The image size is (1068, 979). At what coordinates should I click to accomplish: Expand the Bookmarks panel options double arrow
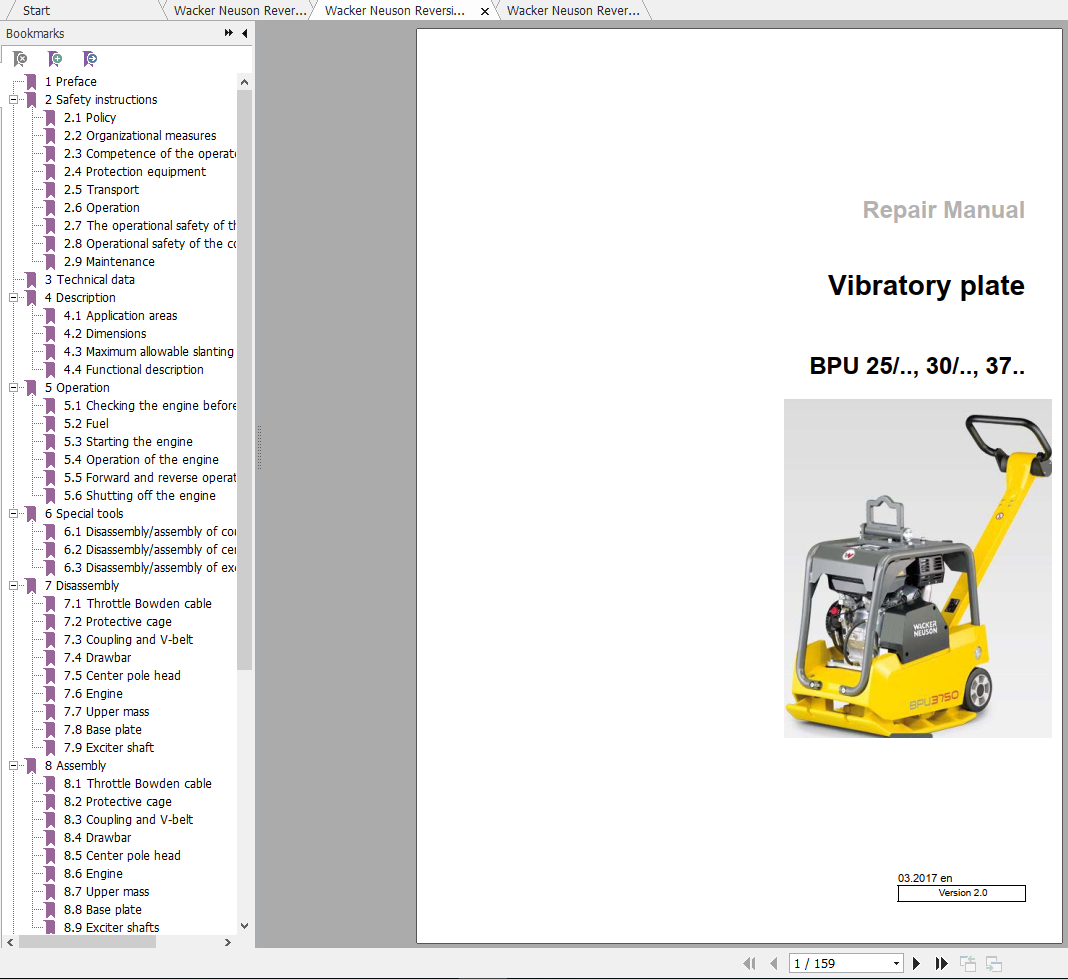pyautogui.click(x=229, y=33)
